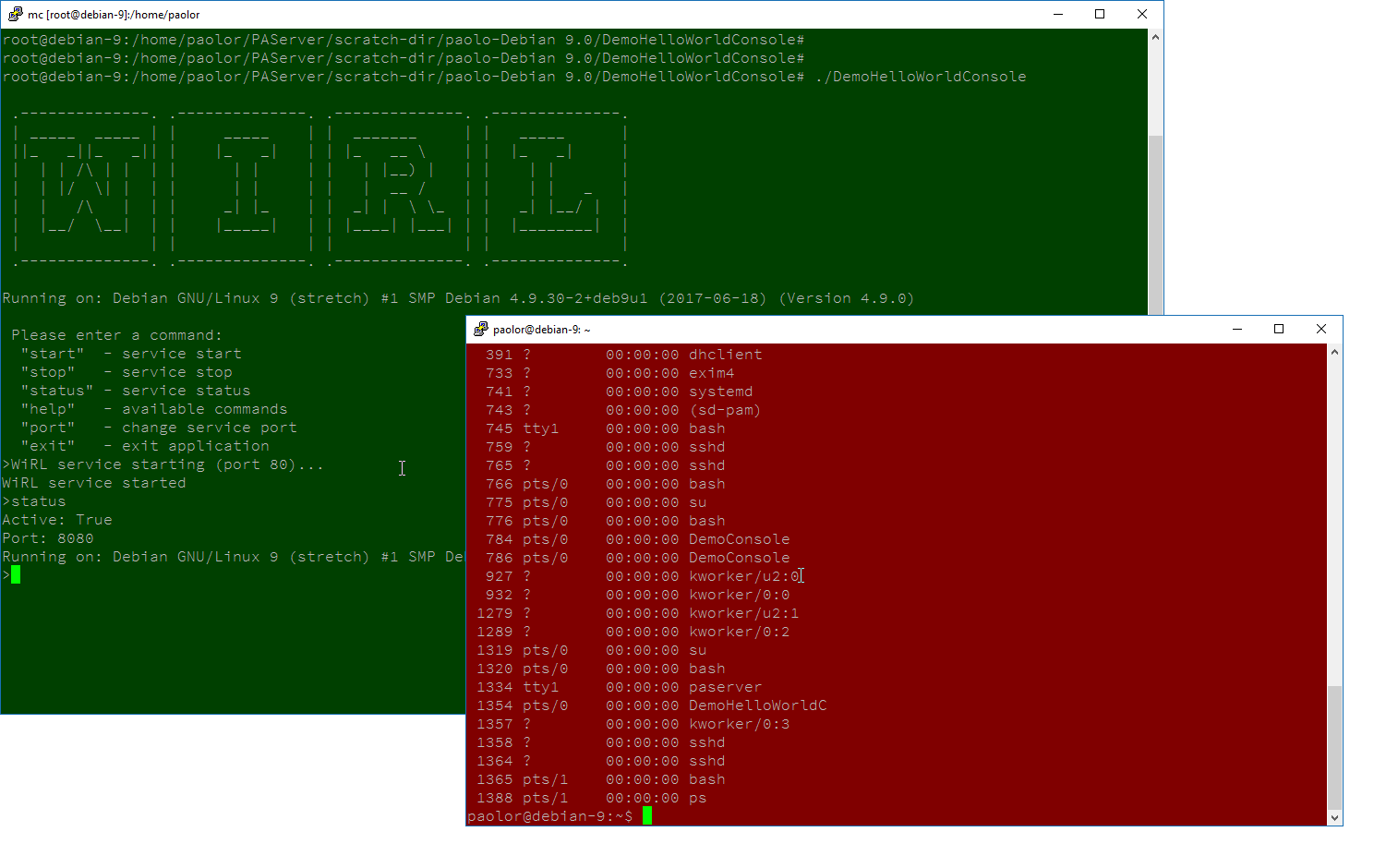Focus the mc root window via its title text

pos(114,15)
